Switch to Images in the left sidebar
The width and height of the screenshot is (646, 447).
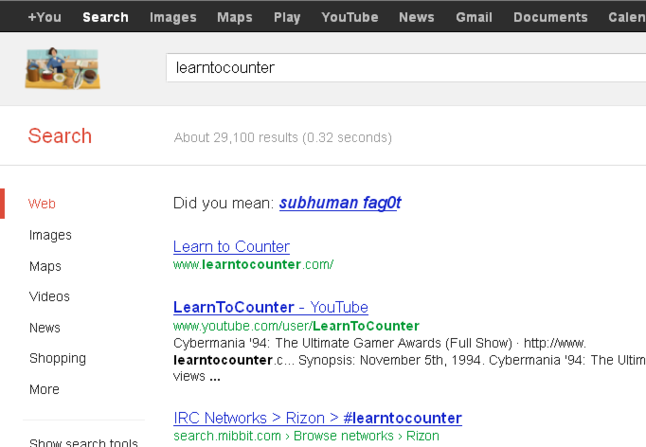[50, 235]
